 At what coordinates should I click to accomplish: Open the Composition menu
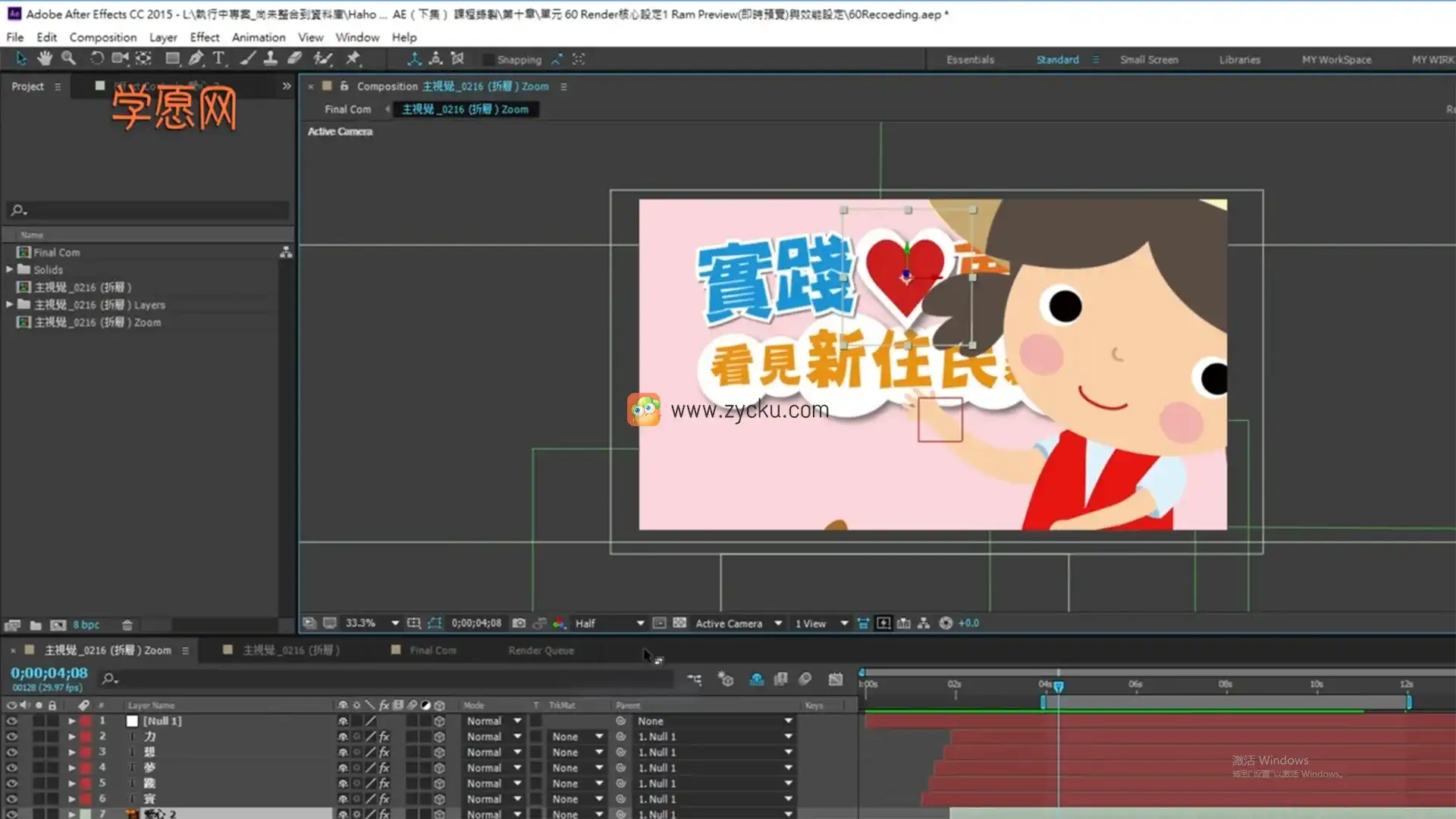pyautogui.click(x=103, y=36)
